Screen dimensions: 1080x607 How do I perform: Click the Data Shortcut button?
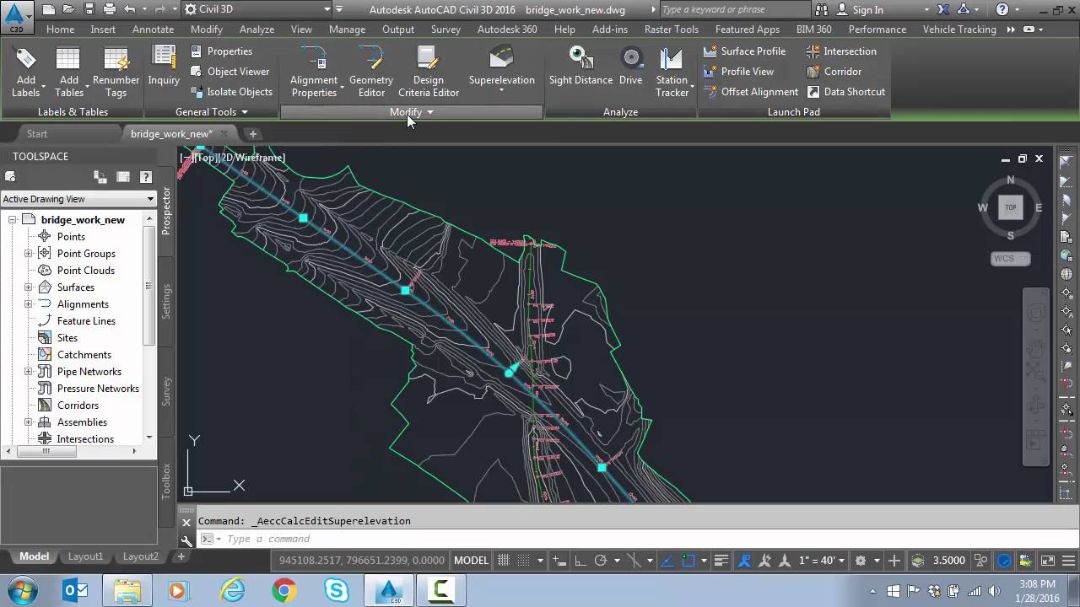coord(846,92)
